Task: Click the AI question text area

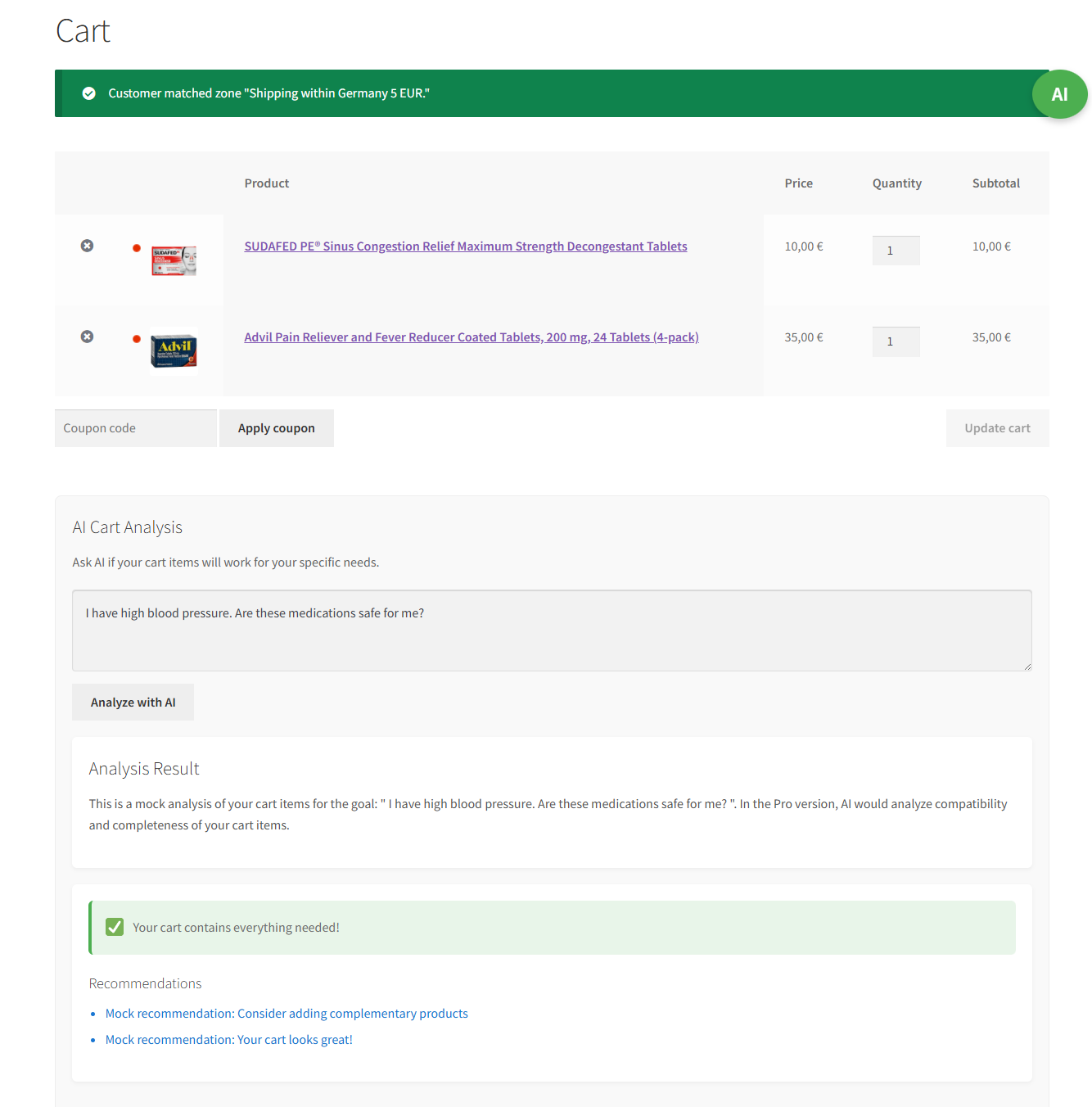Action: pos(552,630)
